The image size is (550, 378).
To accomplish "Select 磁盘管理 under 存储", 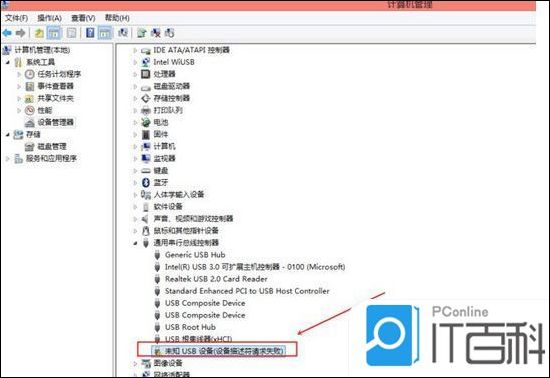I will pos(52,146).
